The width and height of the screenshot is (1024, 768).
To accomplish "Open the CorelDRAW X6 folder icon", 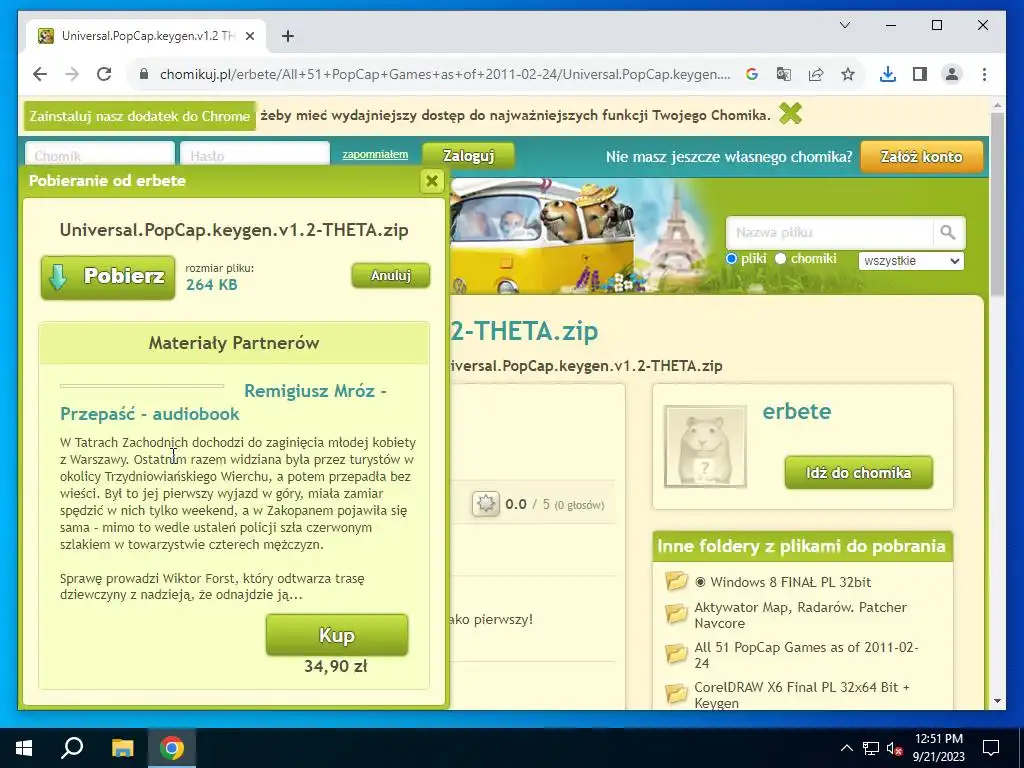I will click(x=677, y=692).
